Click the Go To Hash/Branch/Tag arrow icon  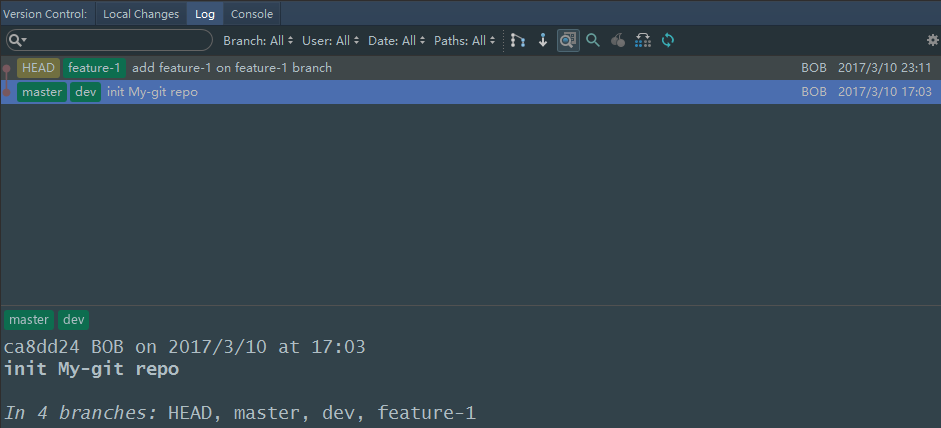coord(543,40)
